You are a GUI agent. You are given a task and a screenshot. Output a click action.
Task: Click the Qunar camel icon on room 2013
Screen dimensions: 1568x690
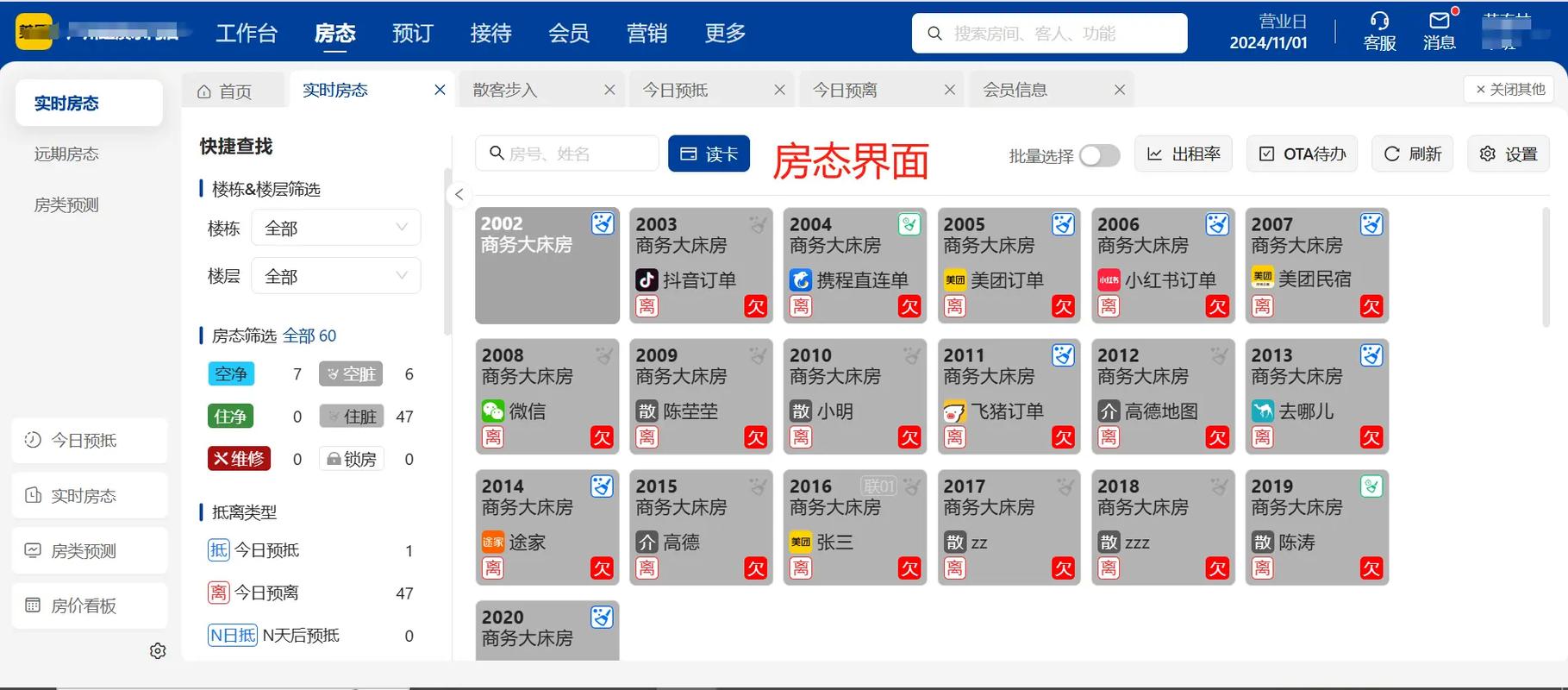(1262, 411)
